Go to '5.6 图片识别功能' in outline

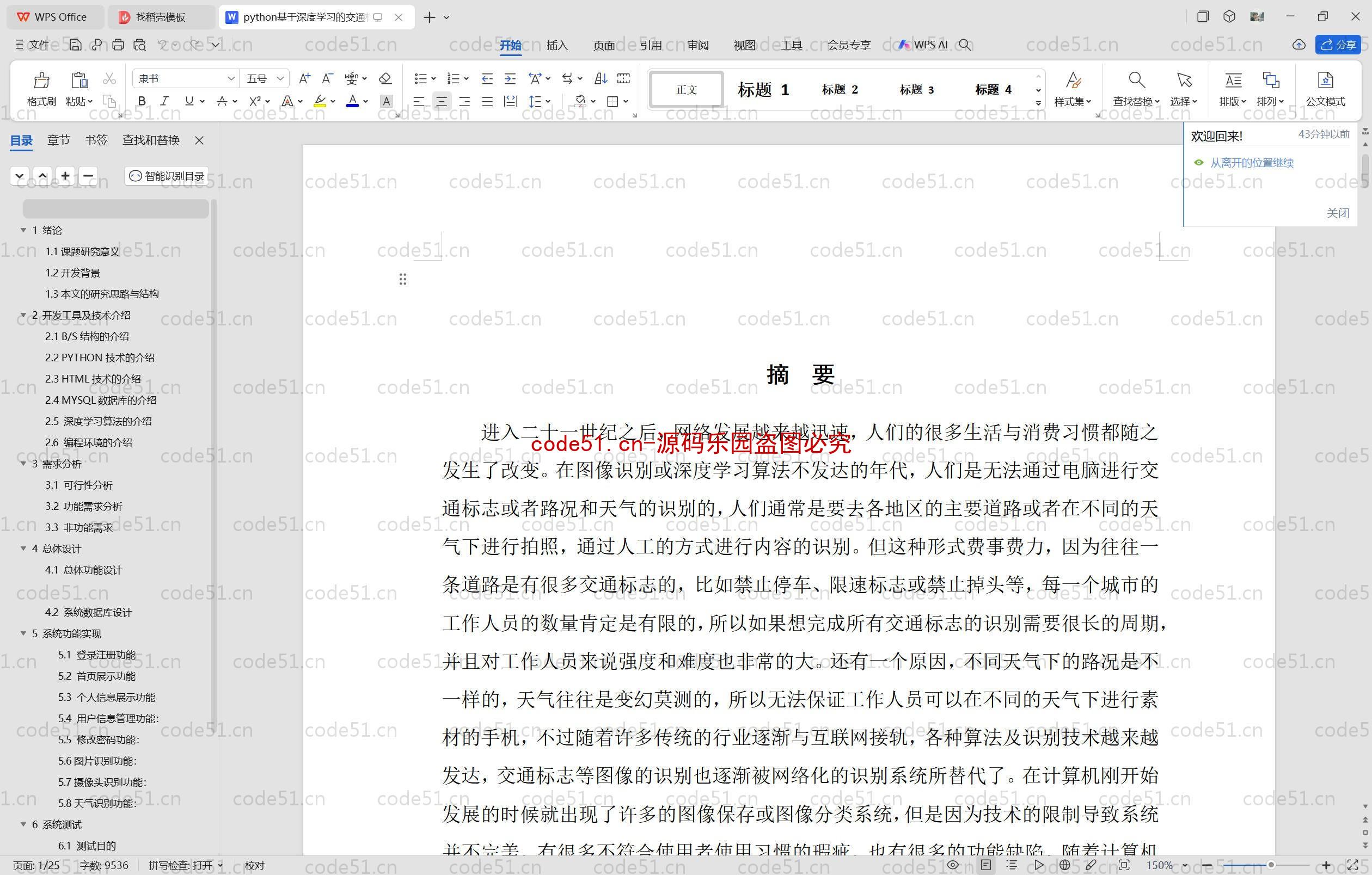point(97,761)
